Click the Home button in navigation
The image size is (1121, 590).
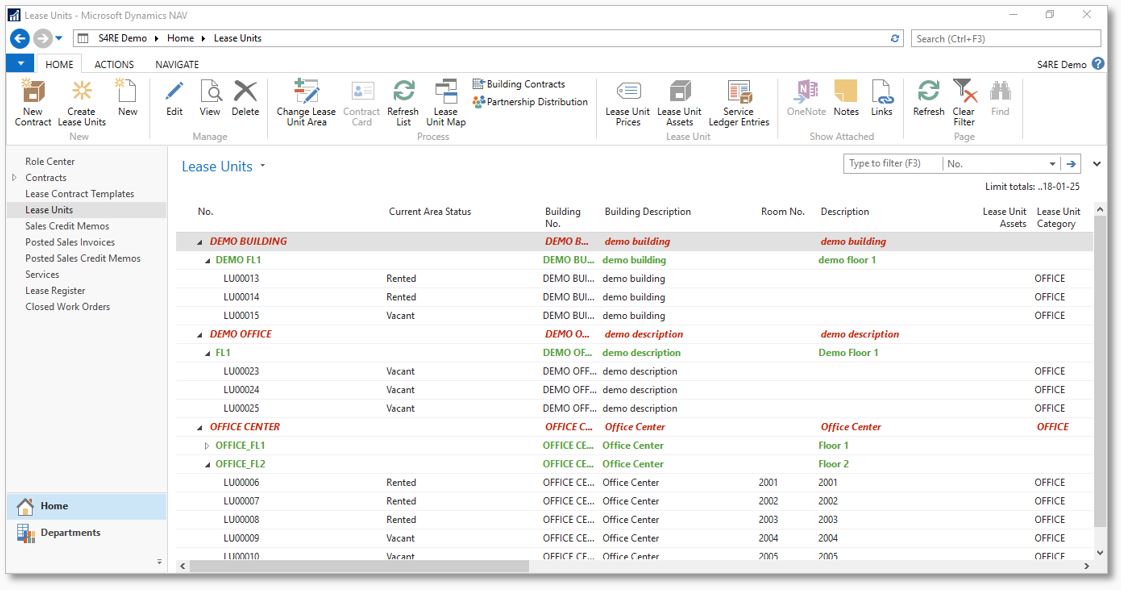[x=87, y=506]
